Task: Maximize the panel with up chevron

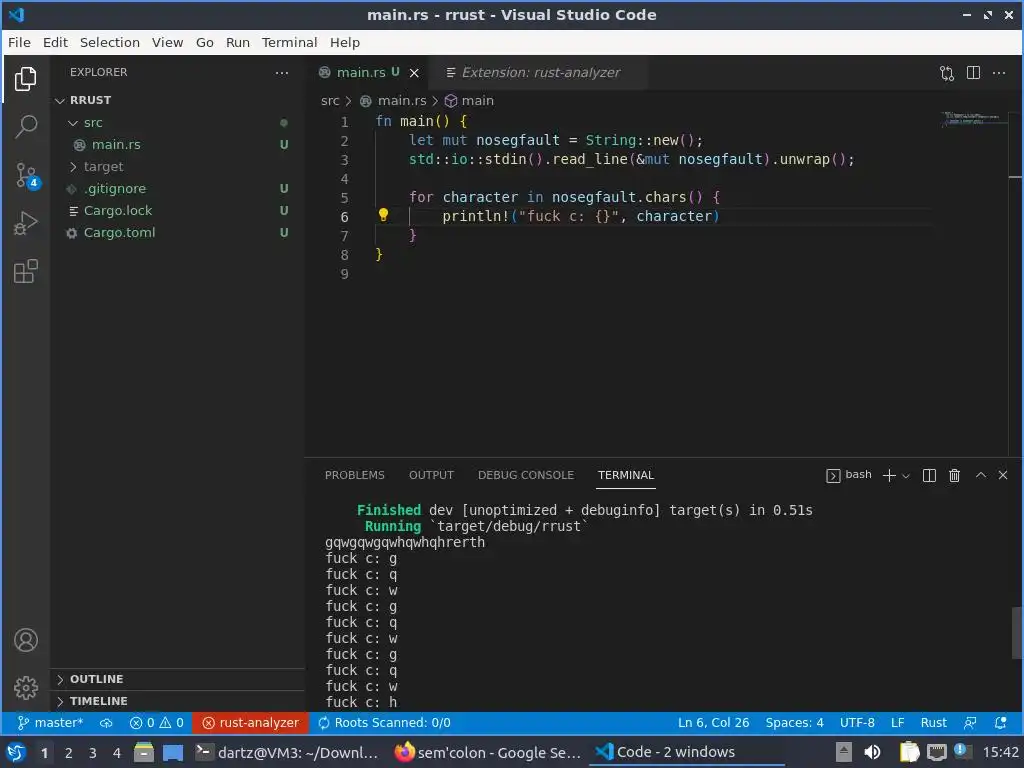Action: (980, 475)
